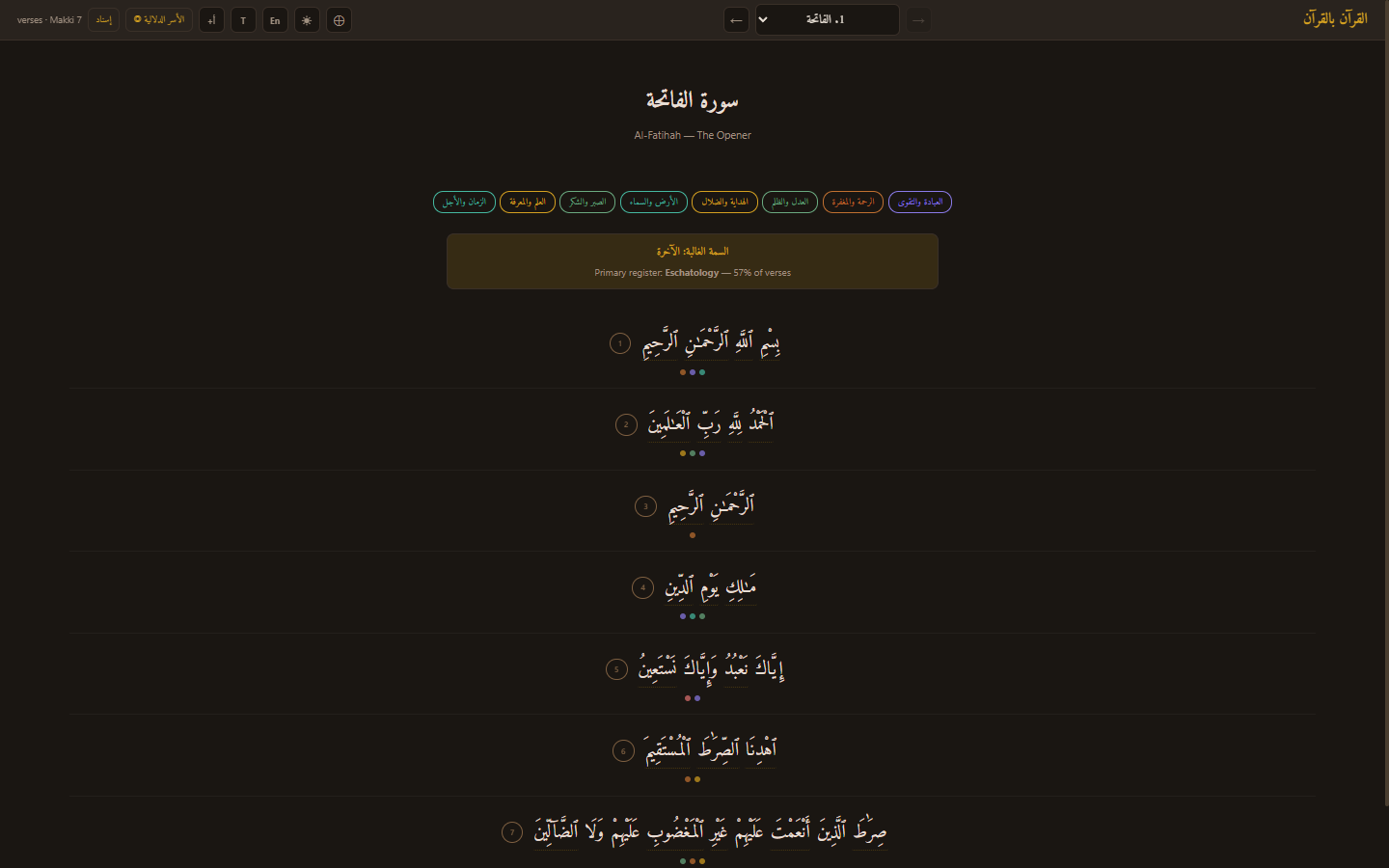Click the colored dot under verse 3

tap(692, 534)
